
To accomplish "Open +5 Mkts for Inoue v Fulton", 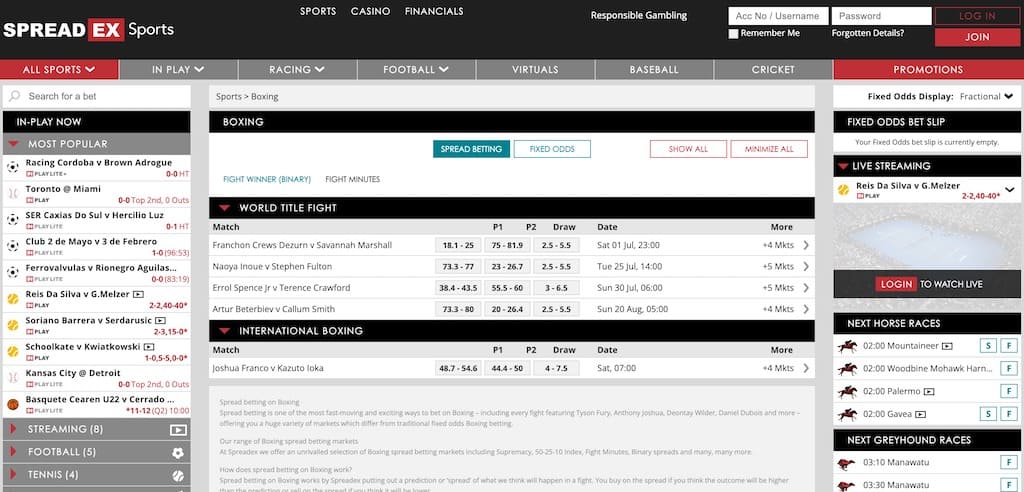I will click(785, 267).
